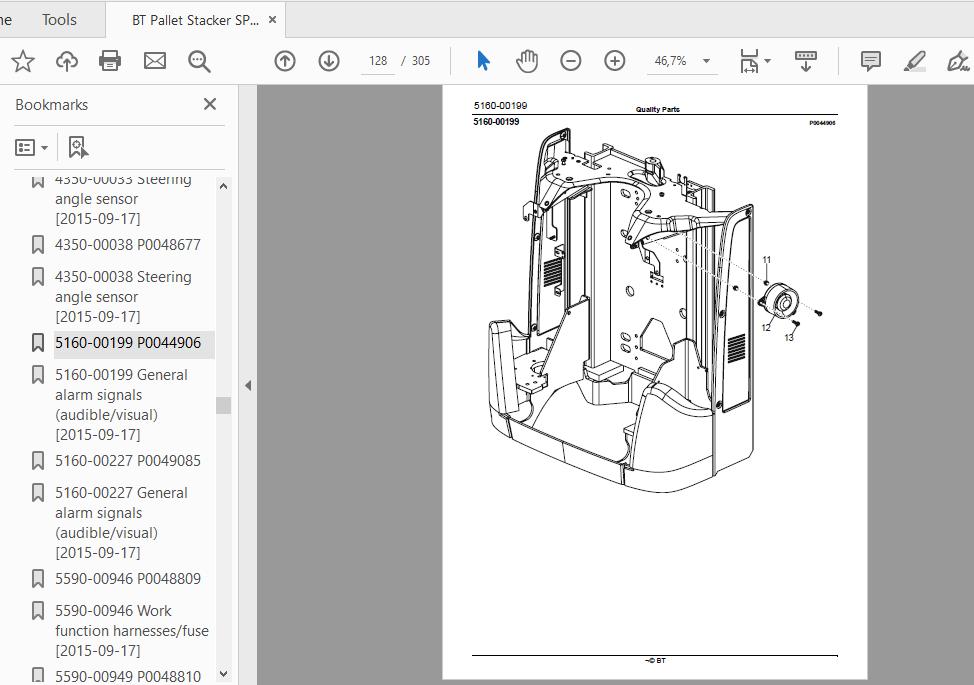Open the find text magnifier tool
Image resolution: width=974 pixels, height=685 pixels.
(x=199, y=61)
